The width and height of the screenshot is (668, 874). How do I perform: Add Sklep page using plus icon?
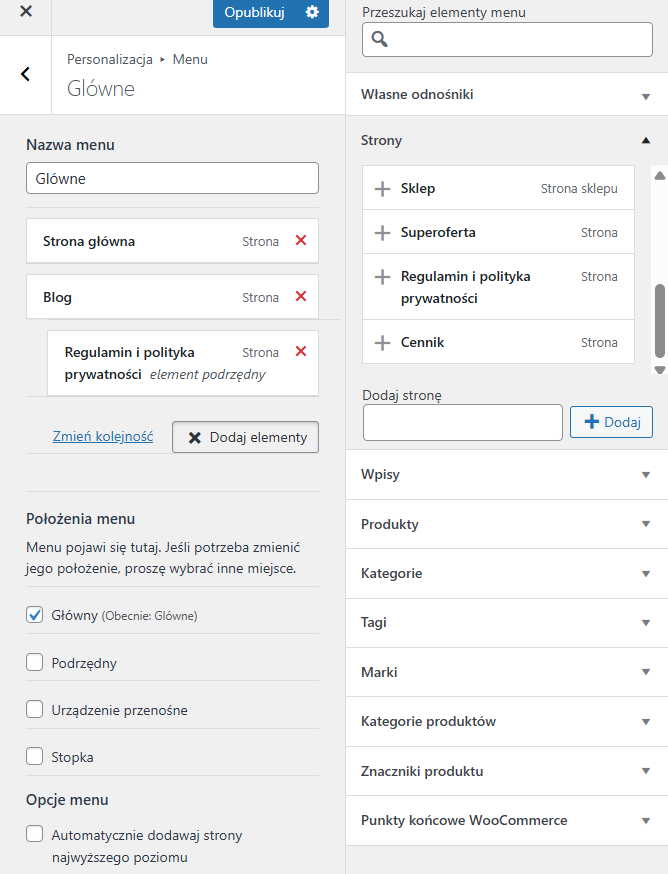tap(381, 189)
